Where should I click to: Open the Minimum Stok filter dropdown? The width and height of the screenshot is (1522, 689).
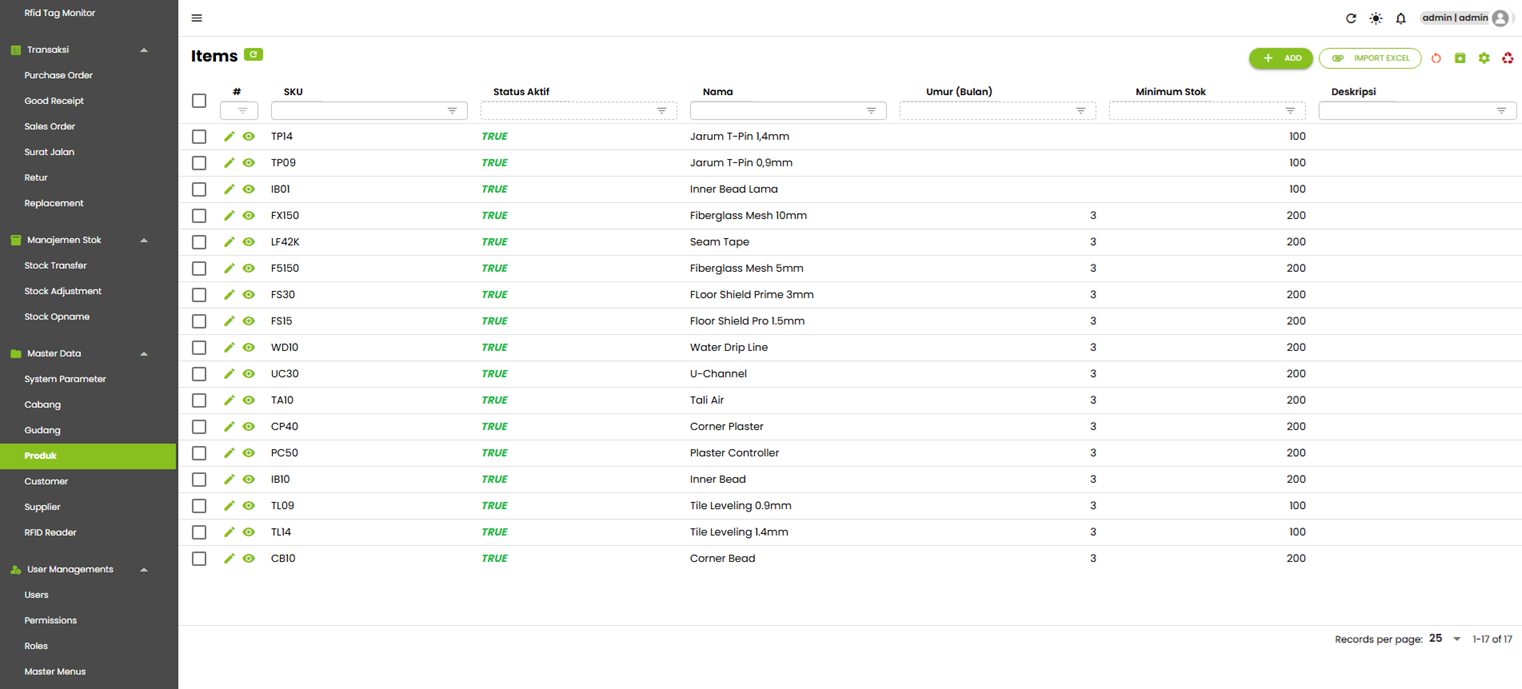point(1207,111)
